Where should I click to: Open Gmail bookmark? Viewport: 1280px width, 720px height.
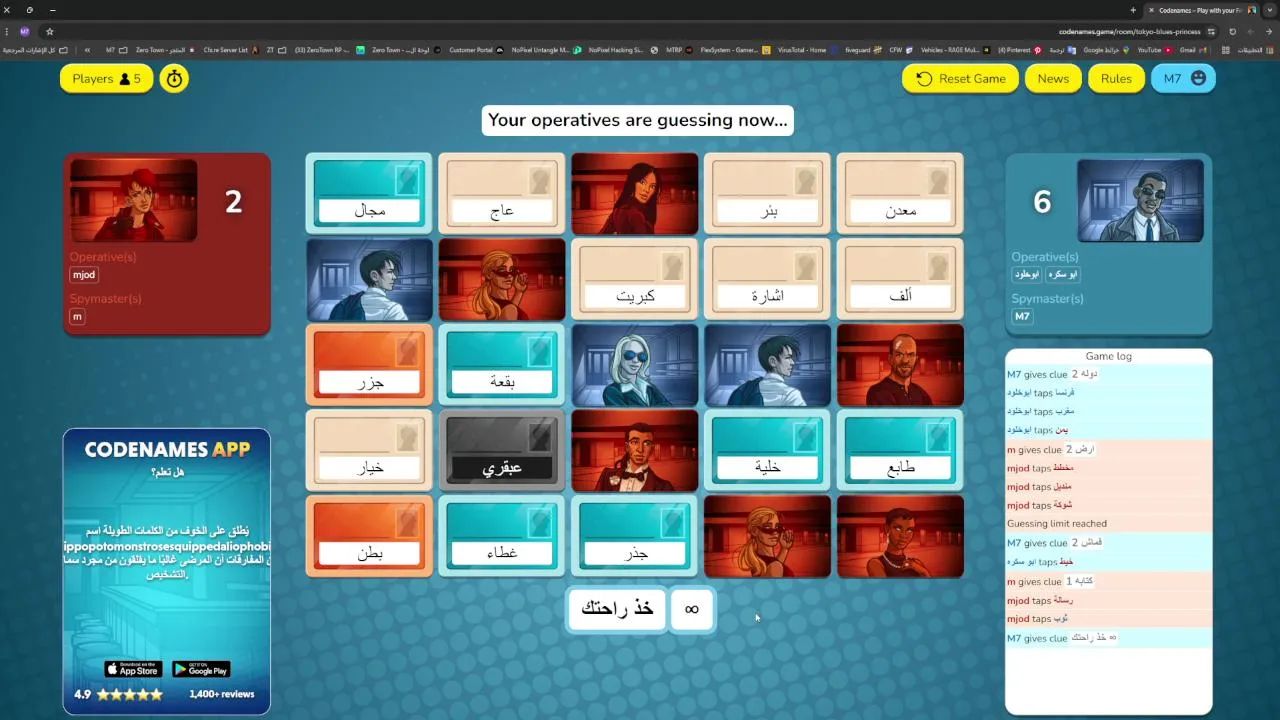tap(1194, 50)
